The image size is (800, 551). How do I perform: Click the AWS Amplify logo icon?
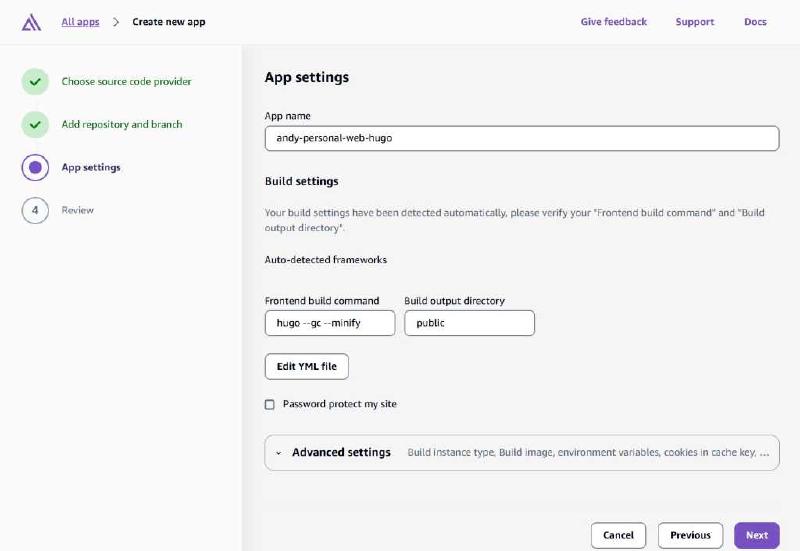tap(31, 22)
